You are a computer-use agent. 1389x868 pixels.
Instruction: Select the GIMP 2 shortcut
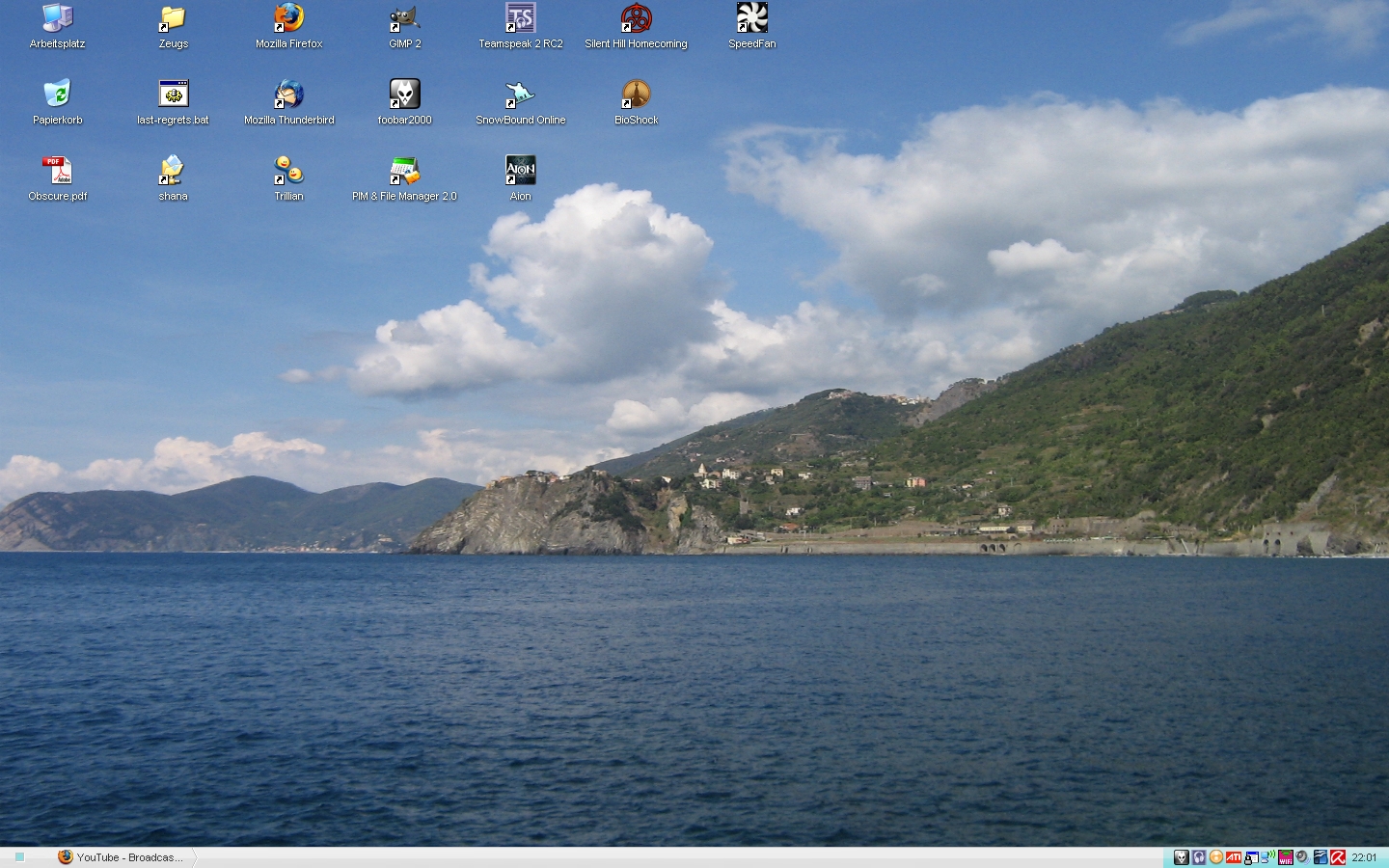(x=404, y=18)
